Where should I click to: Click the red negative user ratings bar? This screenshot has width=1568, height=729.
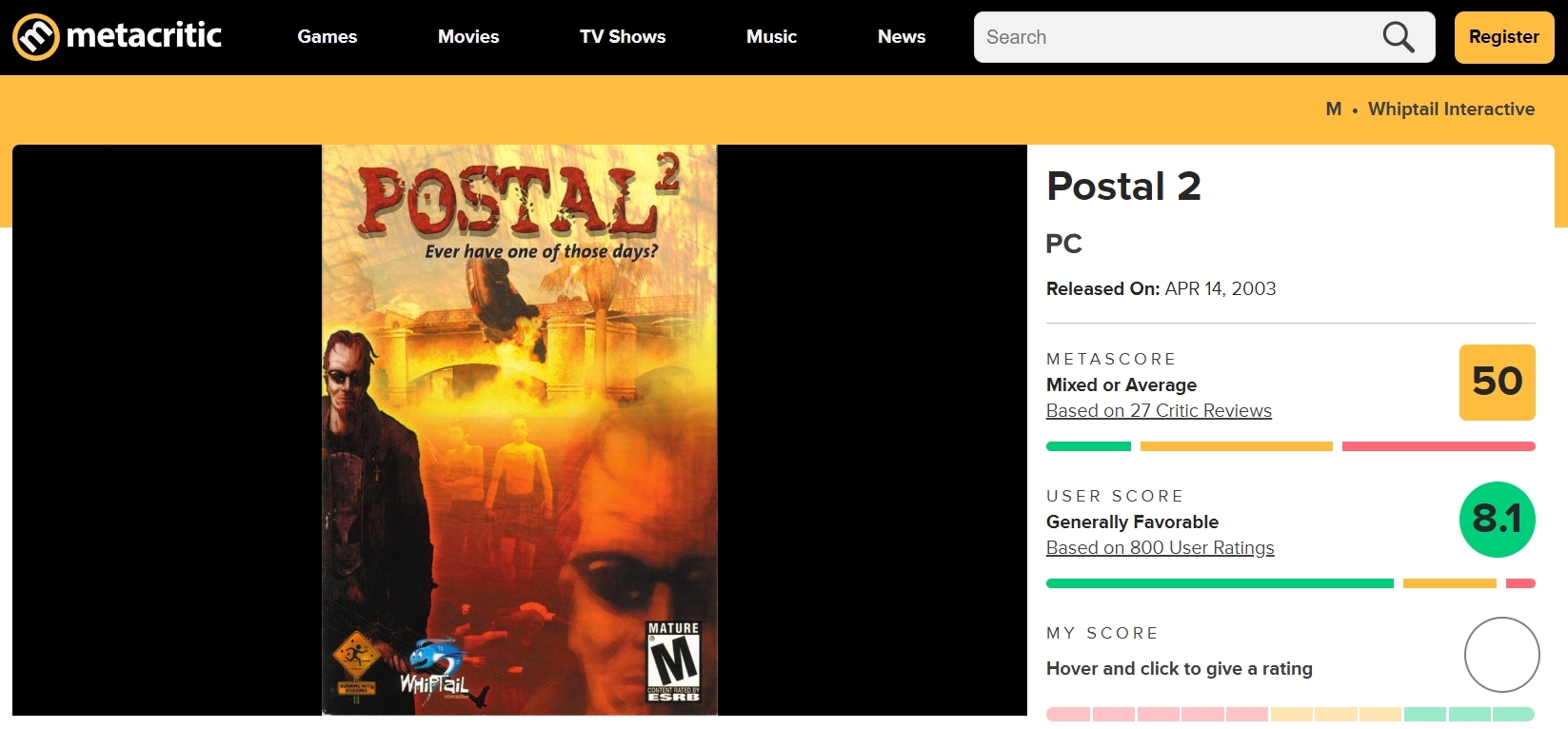click(1520, 583)
